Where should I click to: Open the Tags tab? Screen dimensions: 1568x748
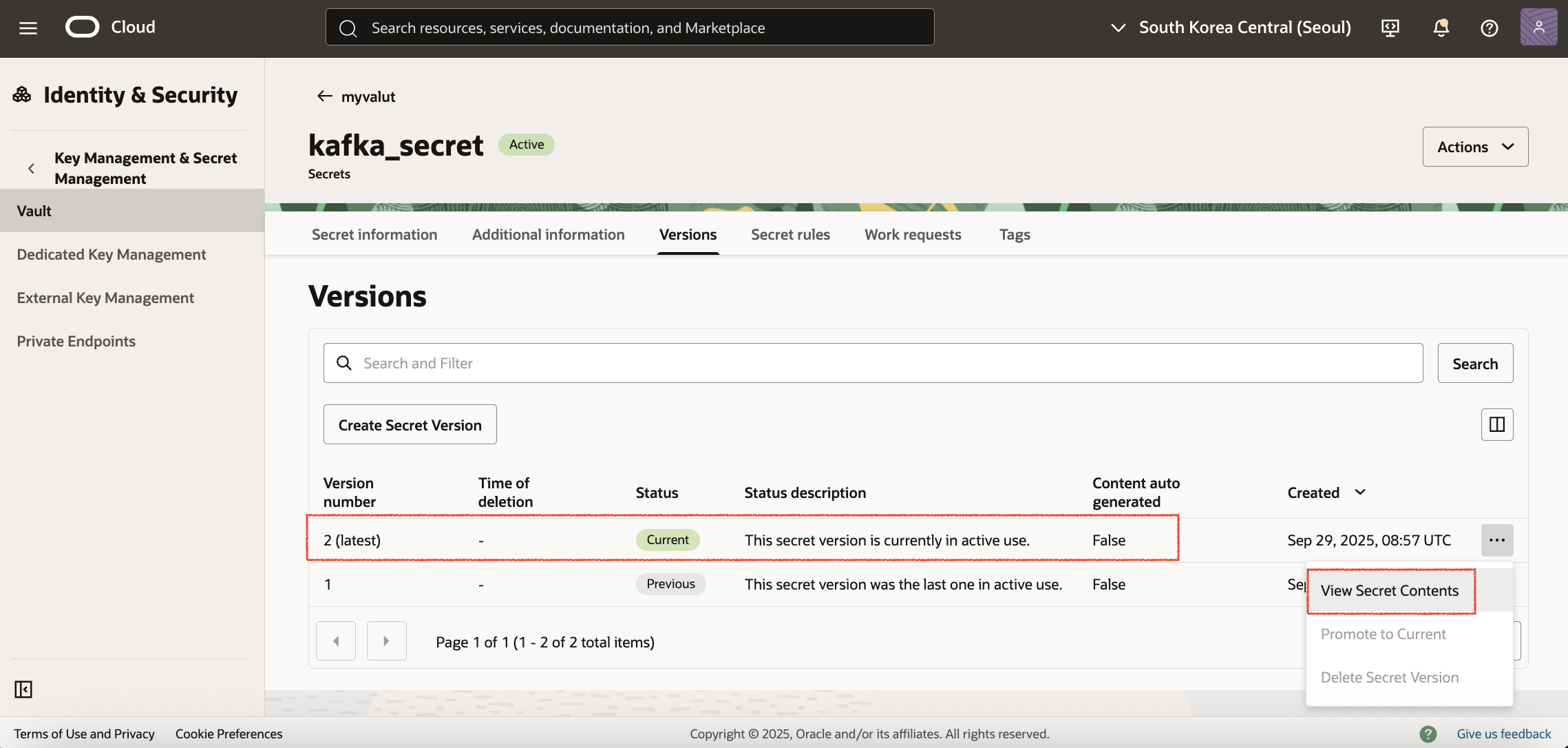(1015, 234)
